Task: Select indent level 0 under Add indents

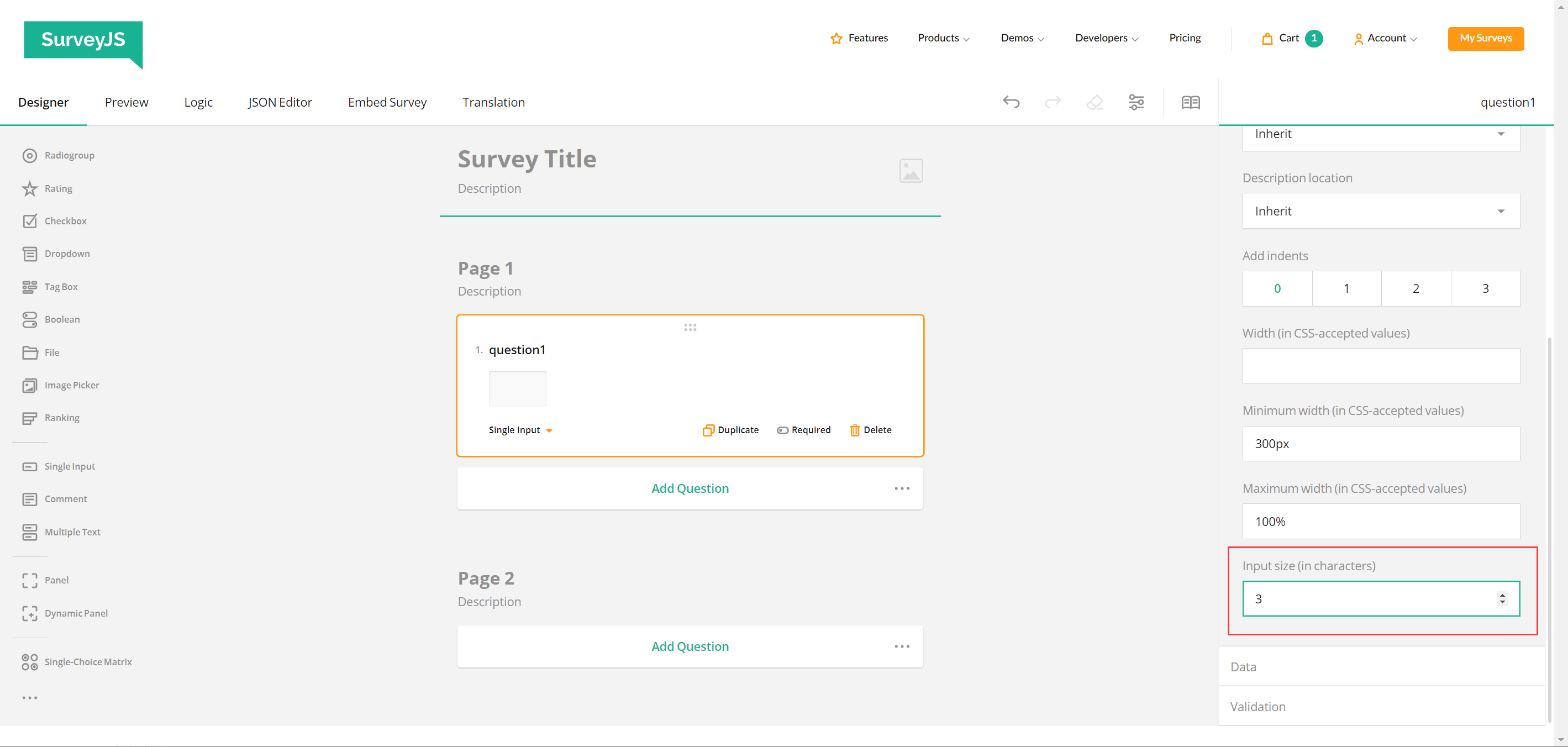Action: 1277,288
